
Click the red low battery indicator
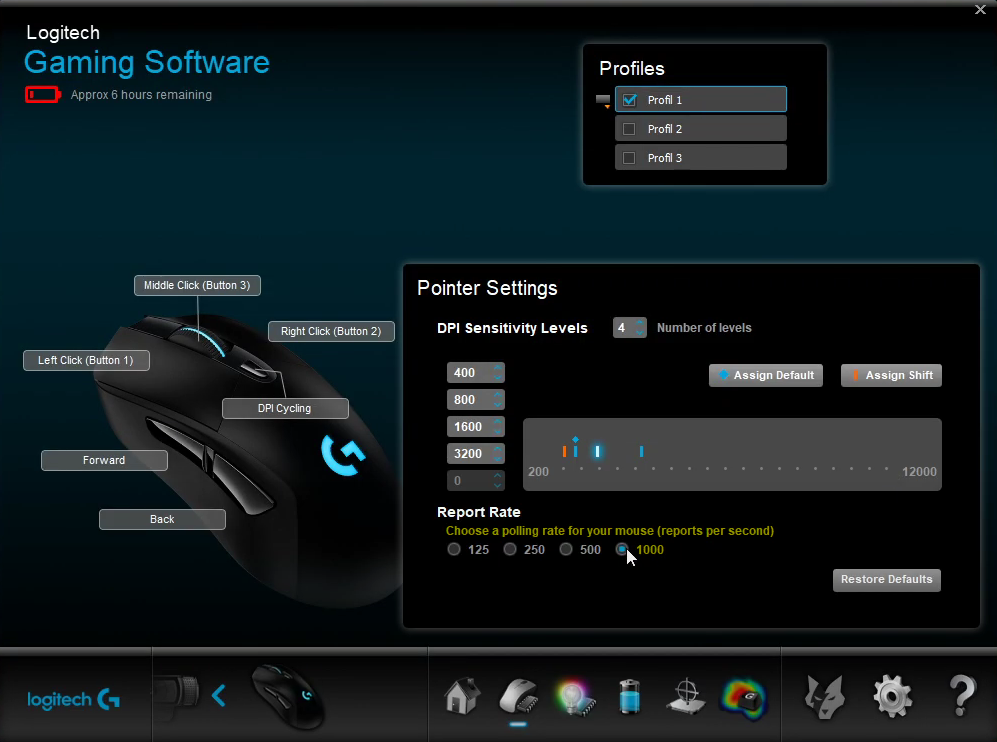tap(43, 95)
